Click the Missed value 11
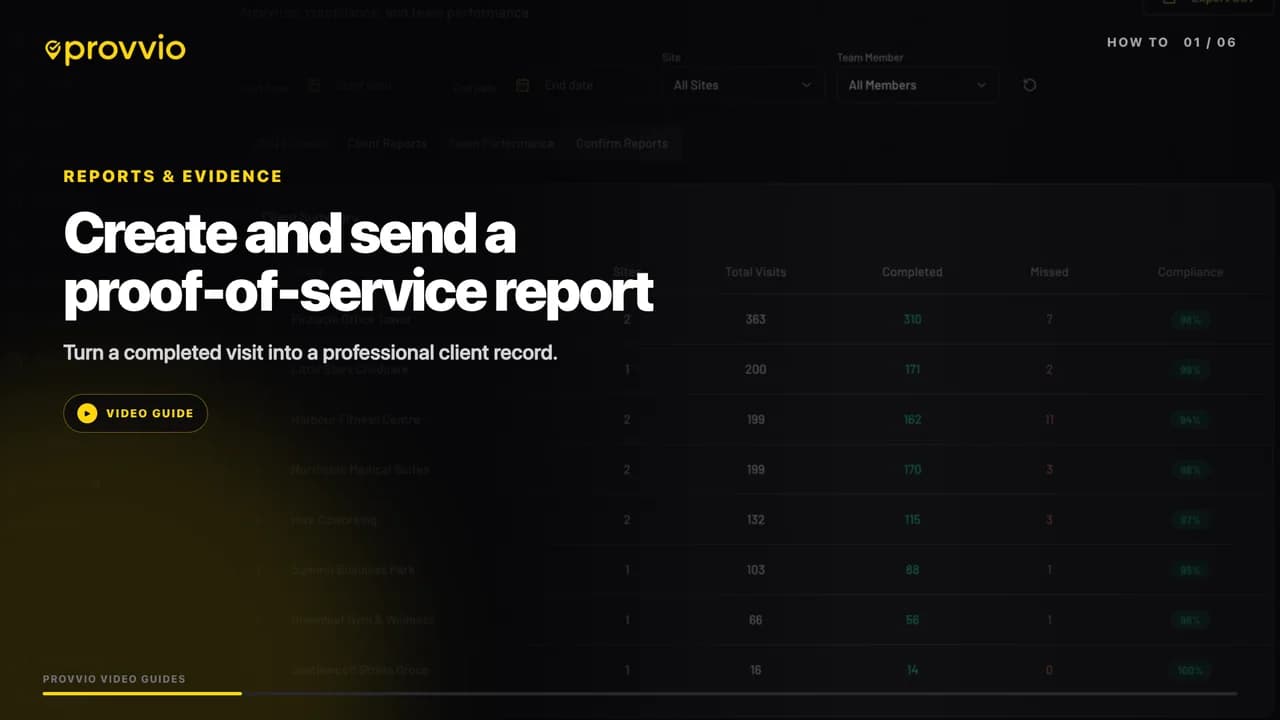This screenshot has height=720, width=1280. 1049,420
